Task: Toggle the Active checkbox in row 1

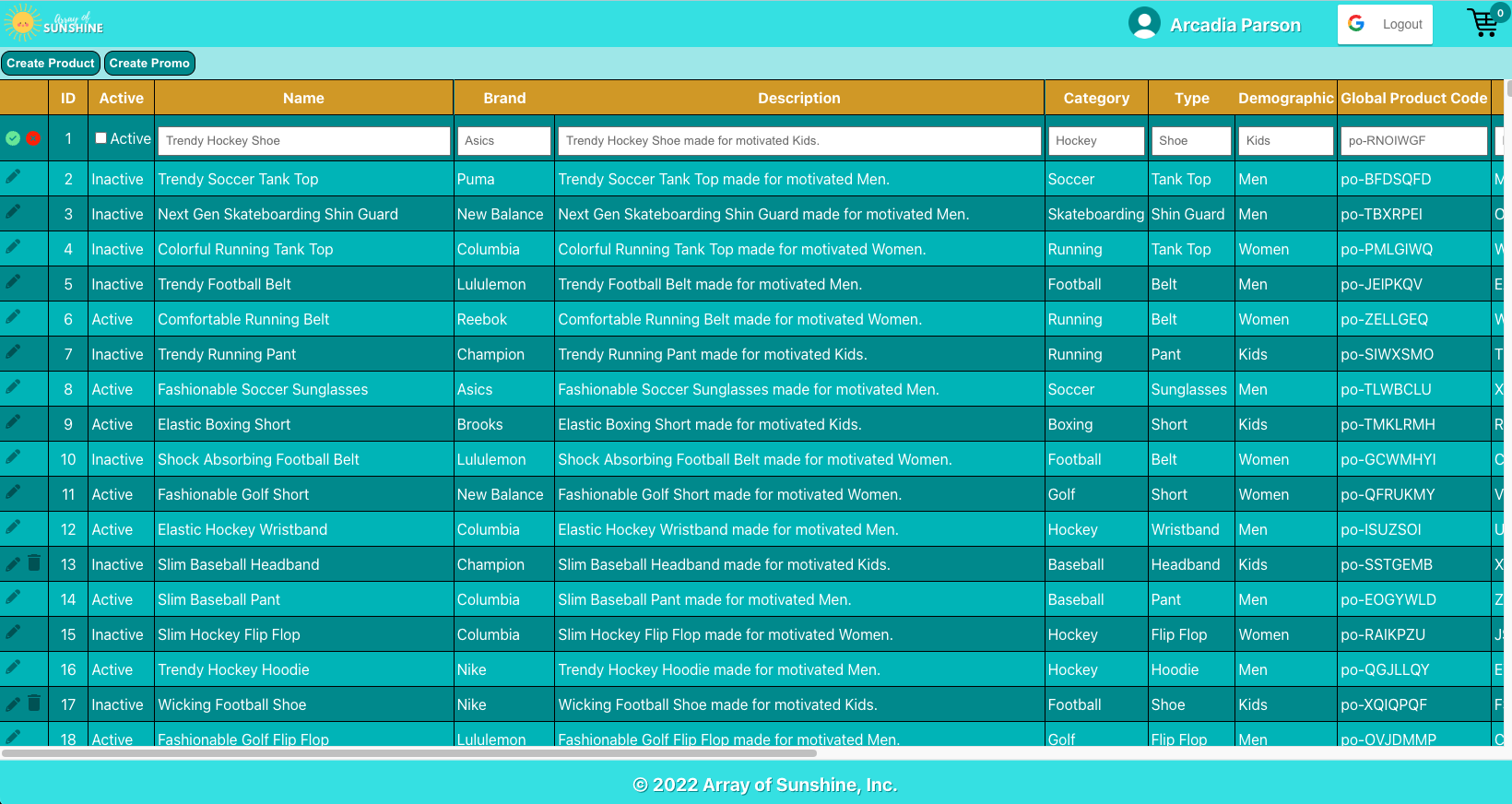Action: [x=101, y=138]
